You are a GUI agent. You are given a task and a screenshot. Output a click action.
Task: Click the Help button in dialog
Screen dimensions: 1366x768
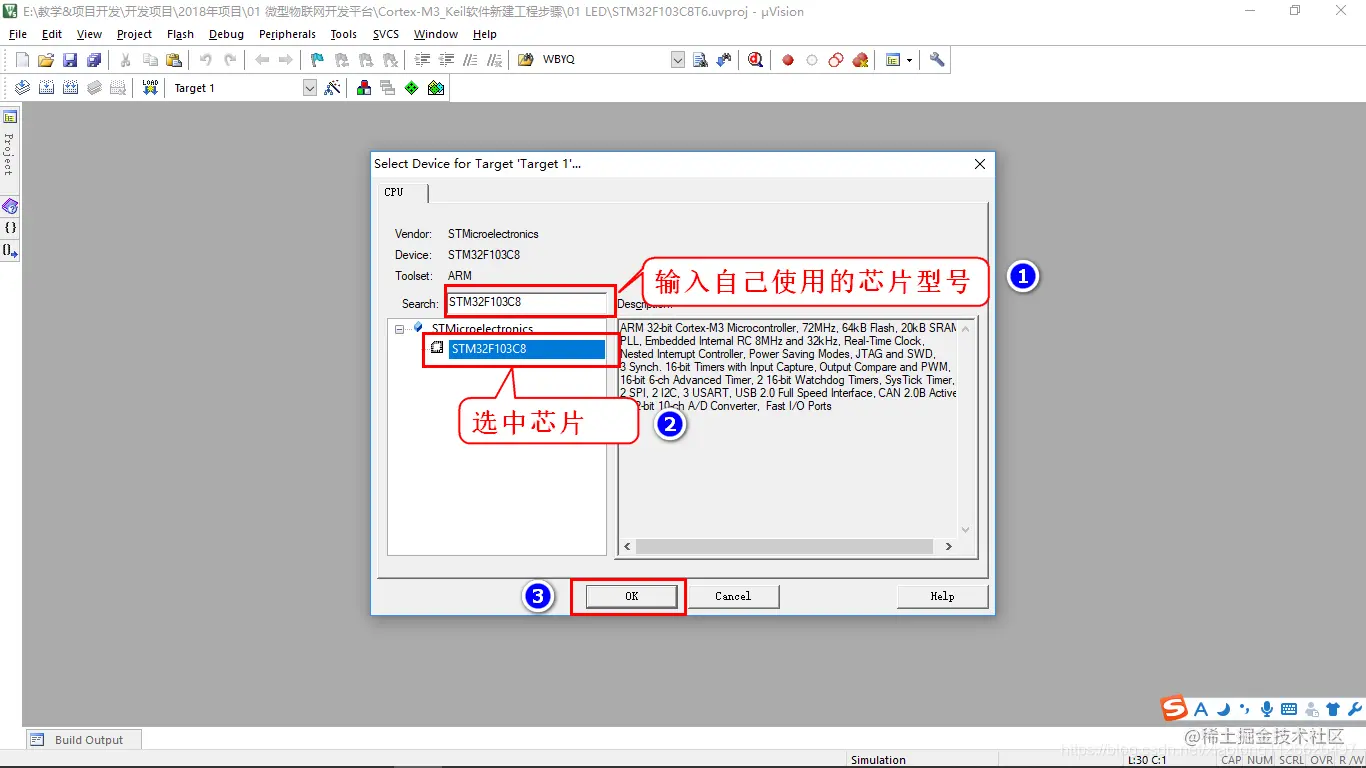click(942, 596)
